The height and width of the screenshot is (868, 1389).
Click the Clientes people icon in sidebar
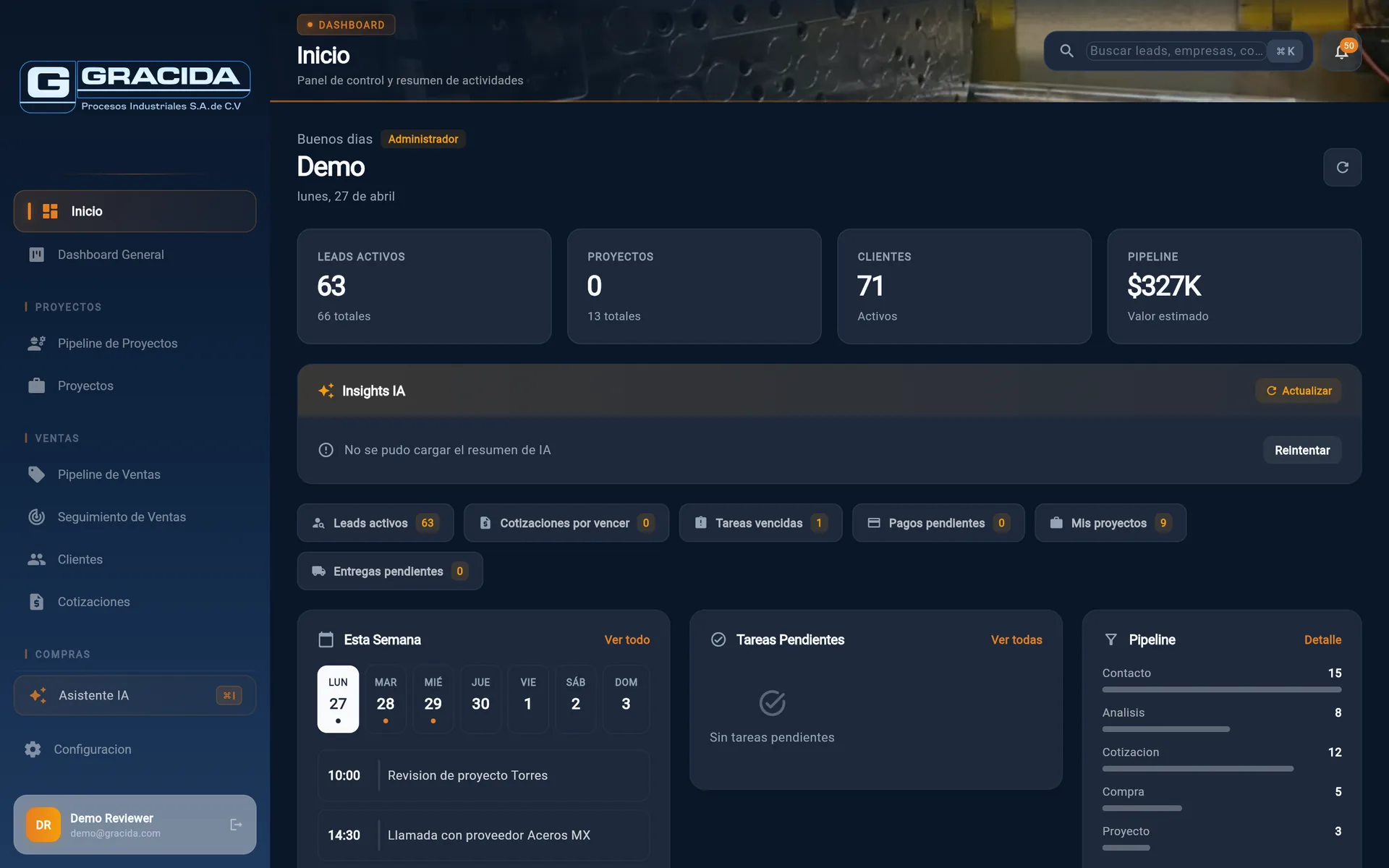[x=36, y=559]
